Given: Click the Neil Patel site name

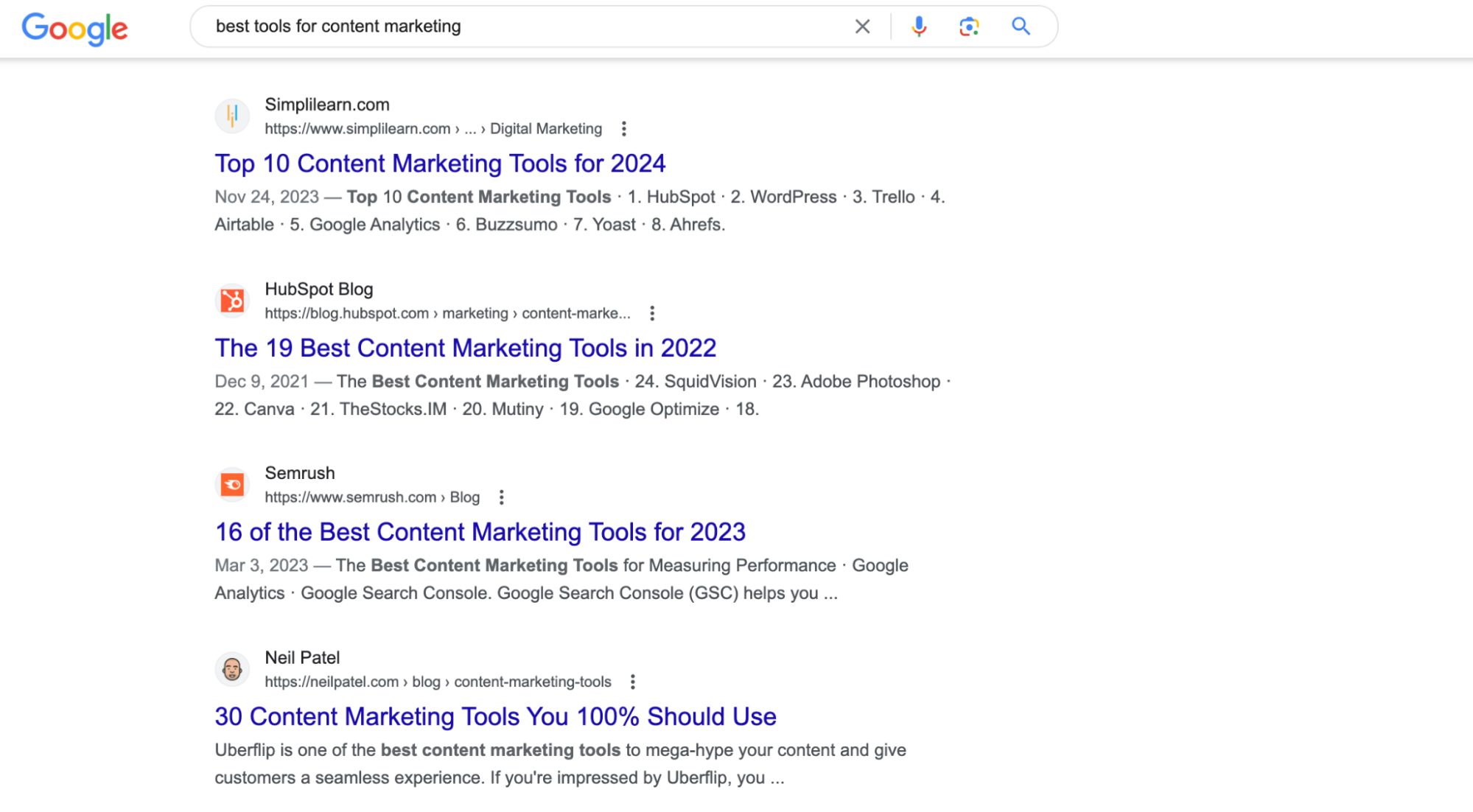Looking at the screenshot, I should pyautogui.click(x=302, y=657).
